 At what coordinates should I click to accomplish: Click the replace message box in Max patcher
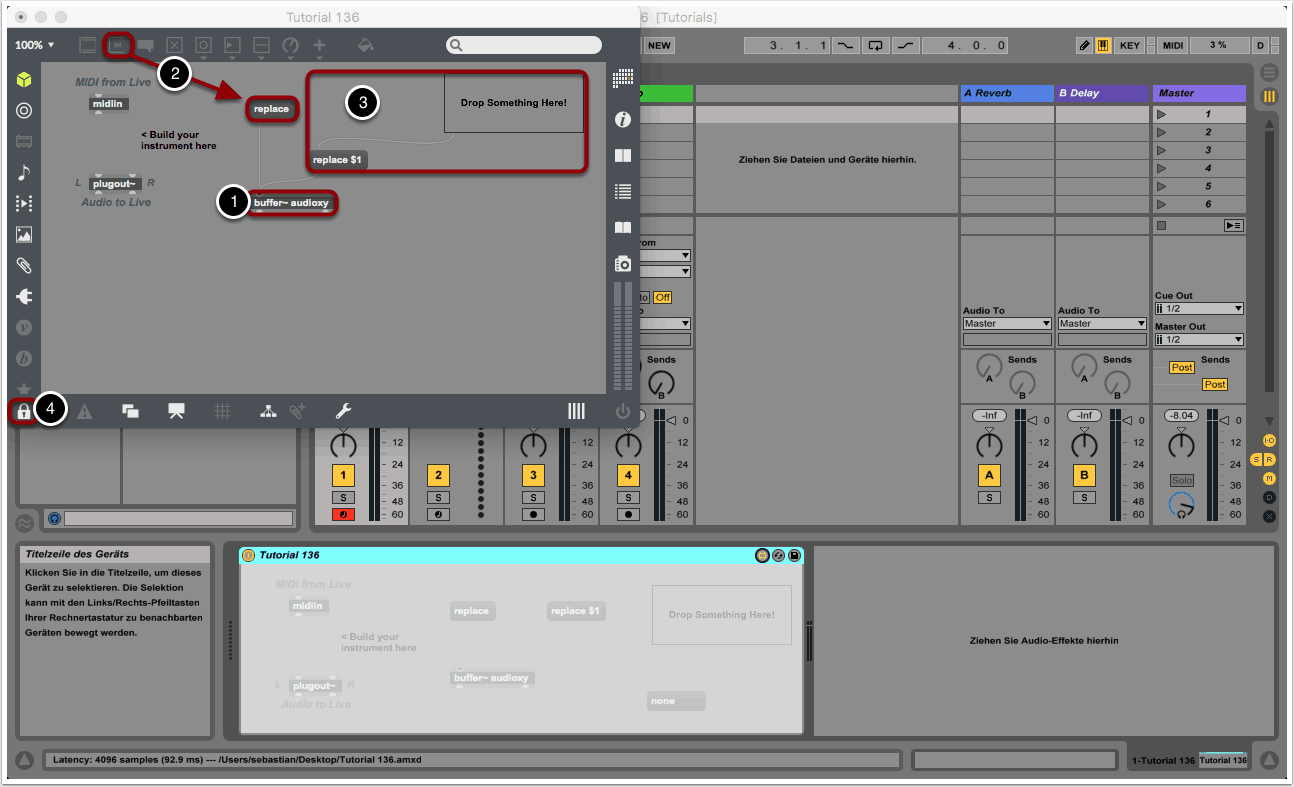271,108
